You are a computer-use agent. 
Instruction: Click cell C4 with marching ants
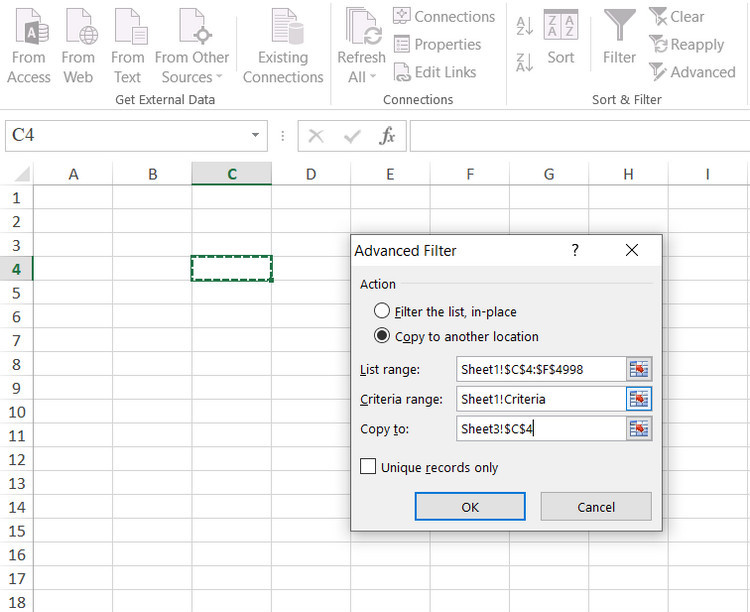tap(232, 268)
